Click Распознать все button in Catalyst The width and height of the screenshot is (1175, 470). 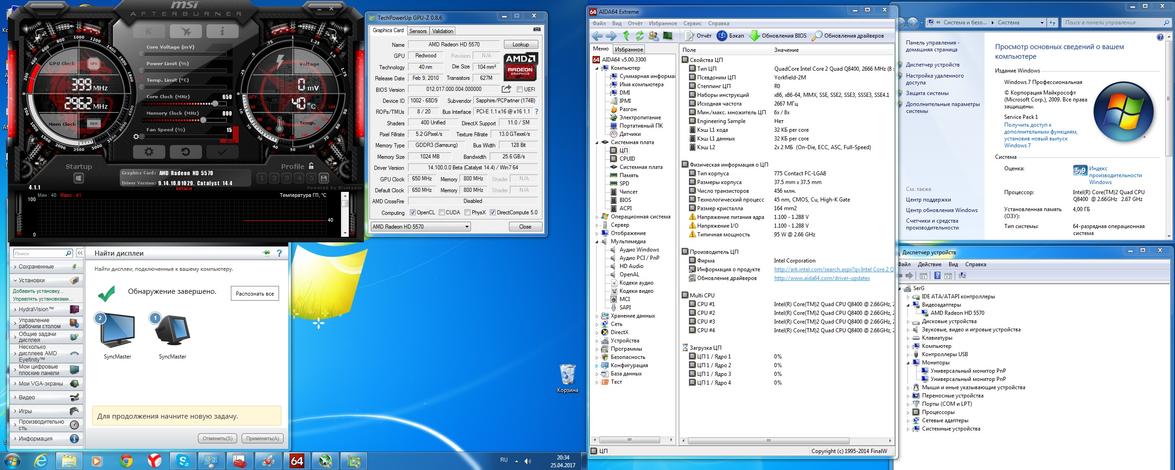point(255,294)
